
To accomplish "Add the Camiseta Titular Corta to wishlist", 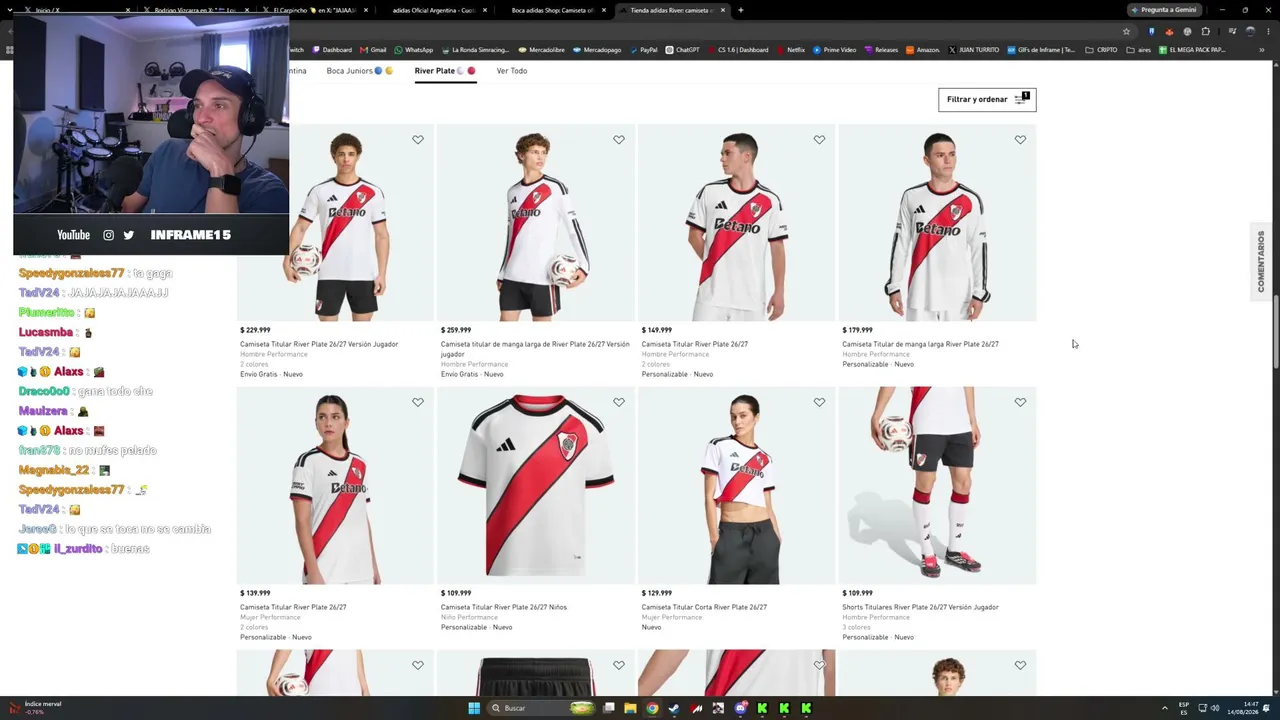I will click(819, 402).
